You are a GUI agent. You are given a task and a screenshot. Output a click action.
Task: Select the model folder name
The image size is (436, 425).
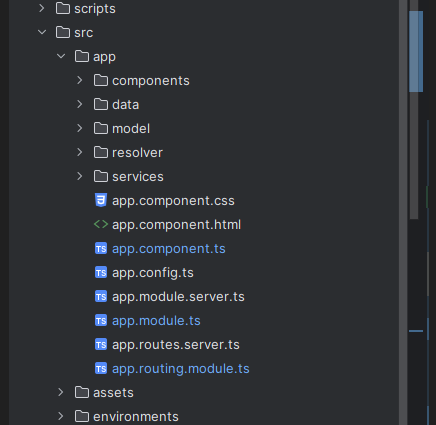coord(131,129)
